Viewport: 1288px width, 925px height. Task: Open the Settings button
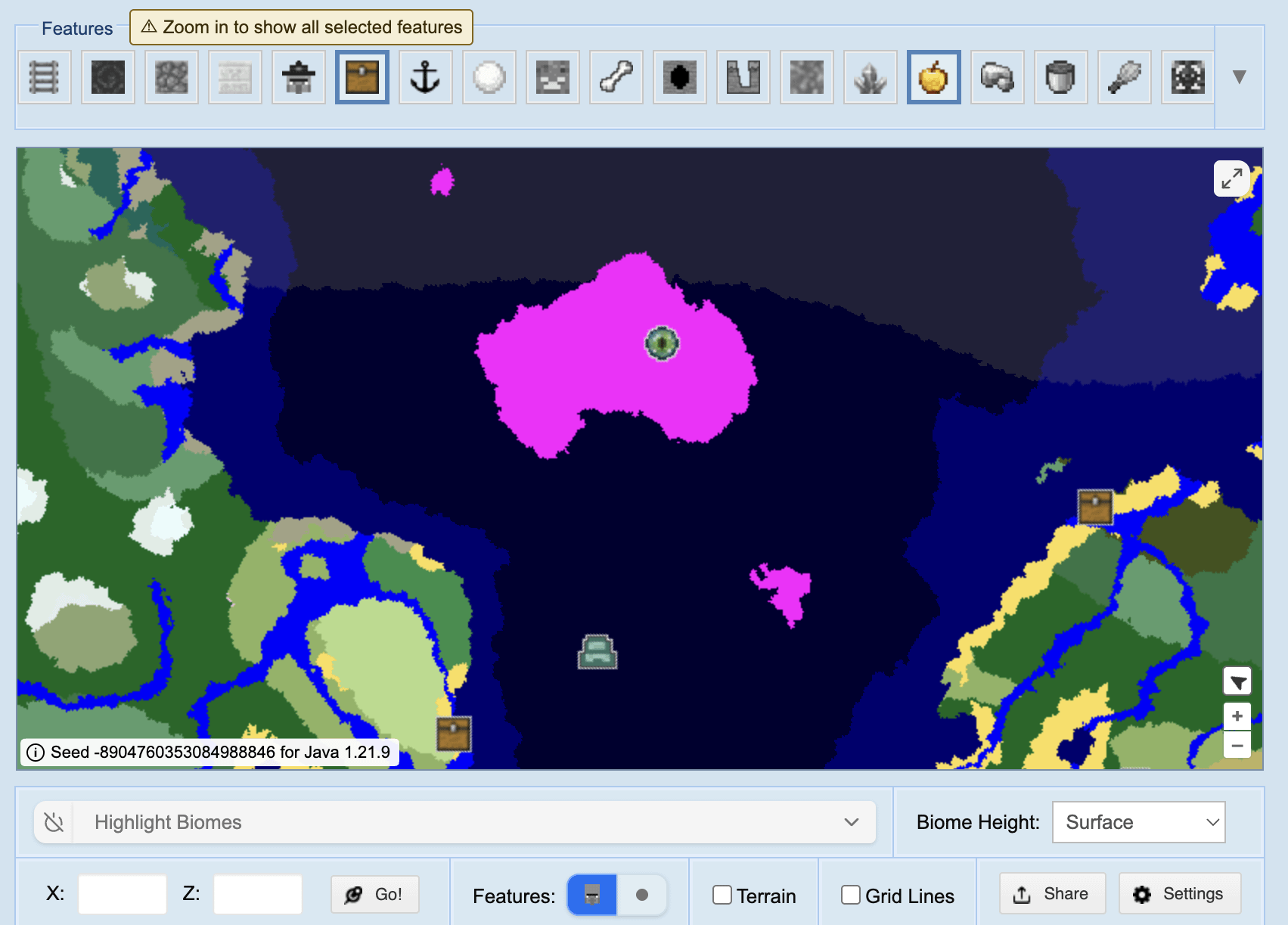click(x=1179, y=894)
